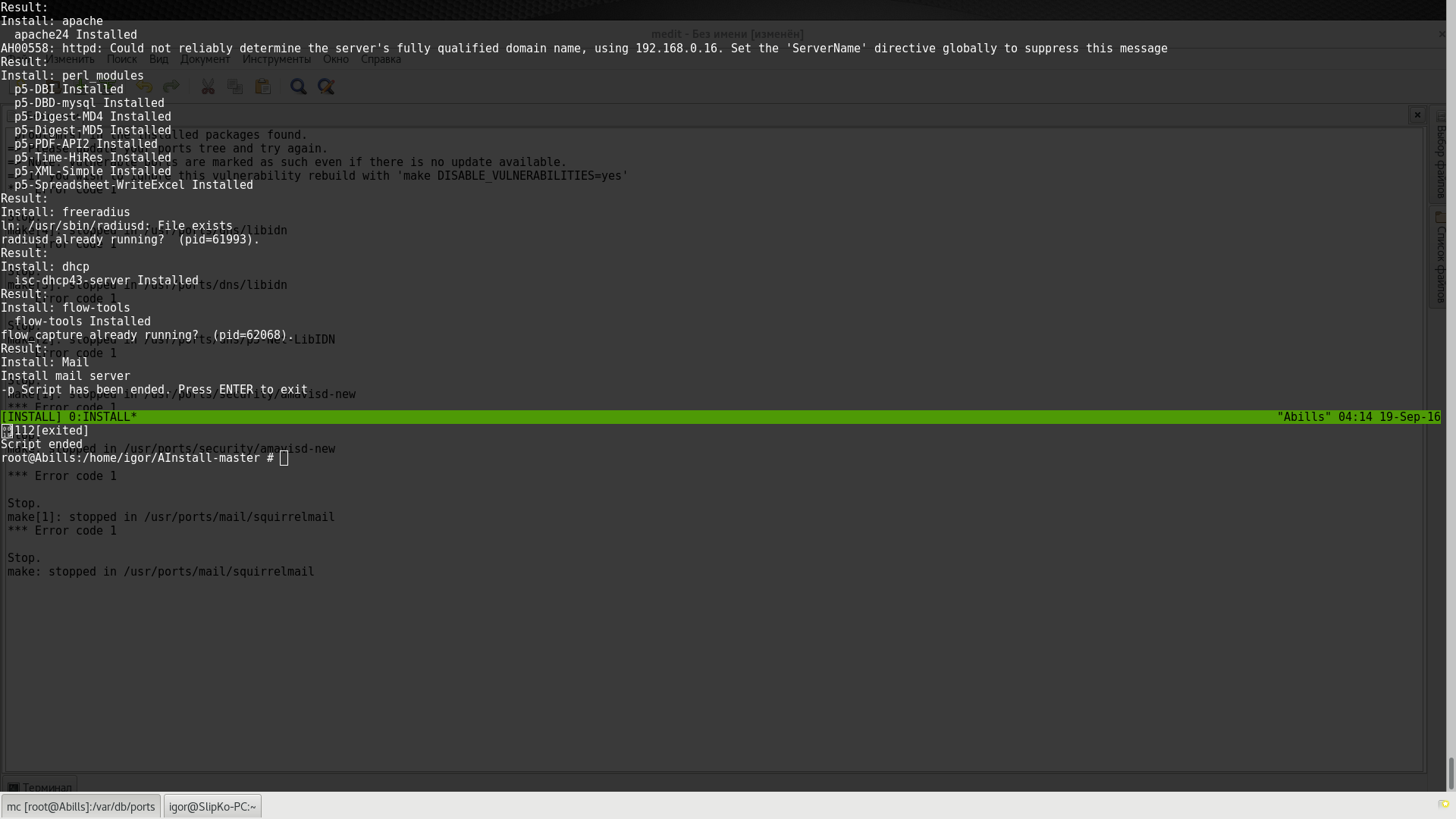Click the Cut scissors icon in medit

[x=208, y=87]
